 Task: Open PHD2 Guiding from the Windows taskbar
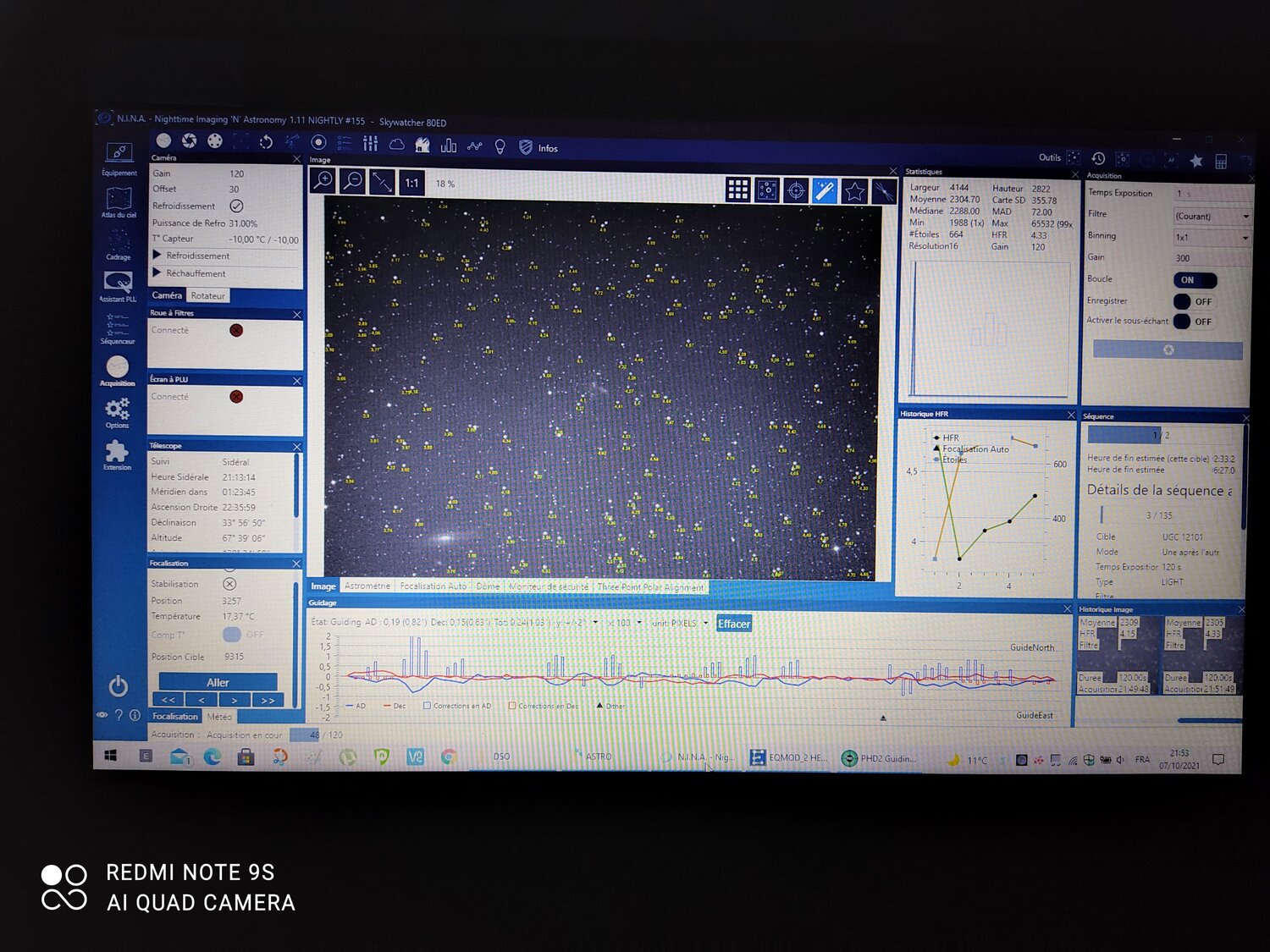coord(878,758)
